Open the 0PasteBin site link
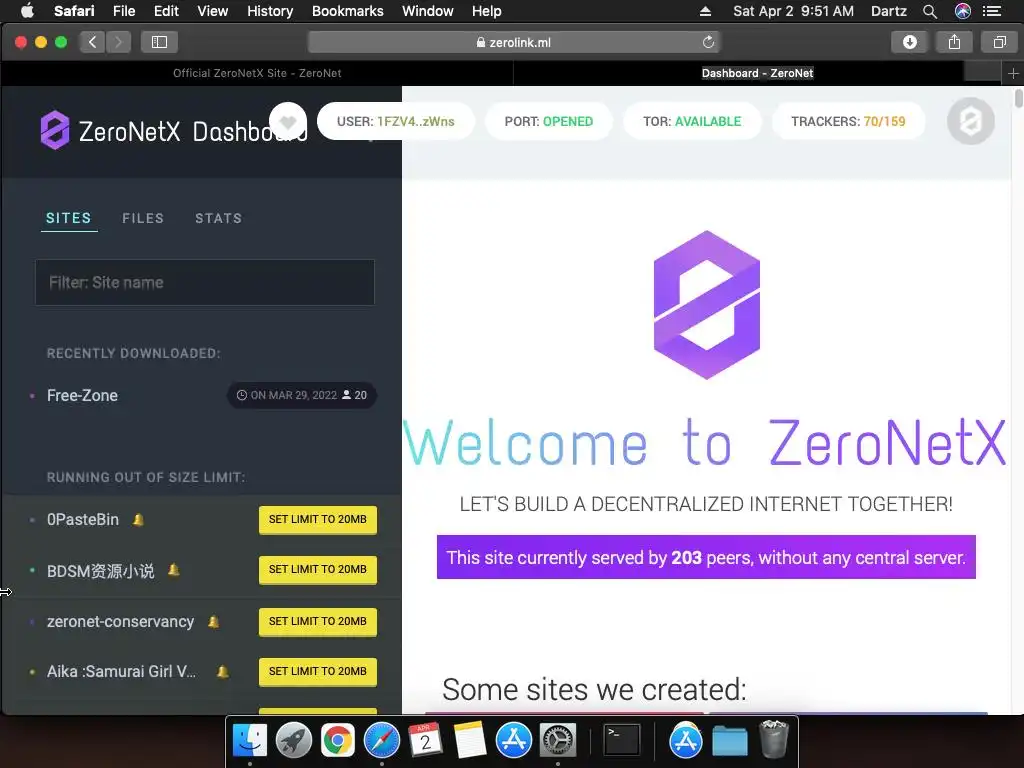The image size is (1024, 768). click(83, 520)
